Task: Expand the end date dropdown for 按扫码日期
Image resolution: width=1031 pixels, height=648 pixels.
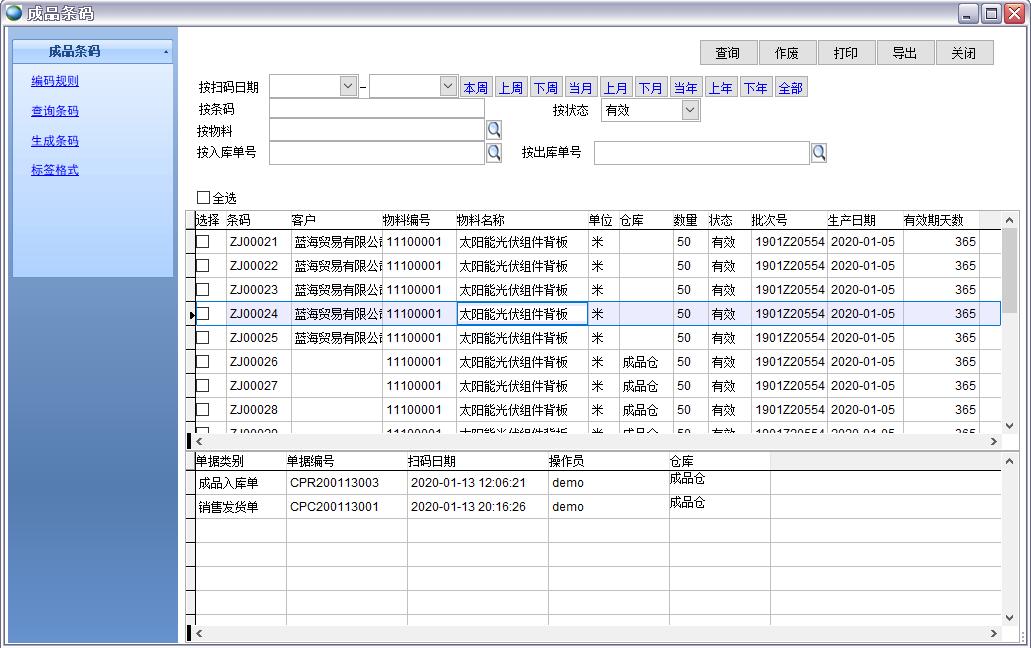Action: 448,87
